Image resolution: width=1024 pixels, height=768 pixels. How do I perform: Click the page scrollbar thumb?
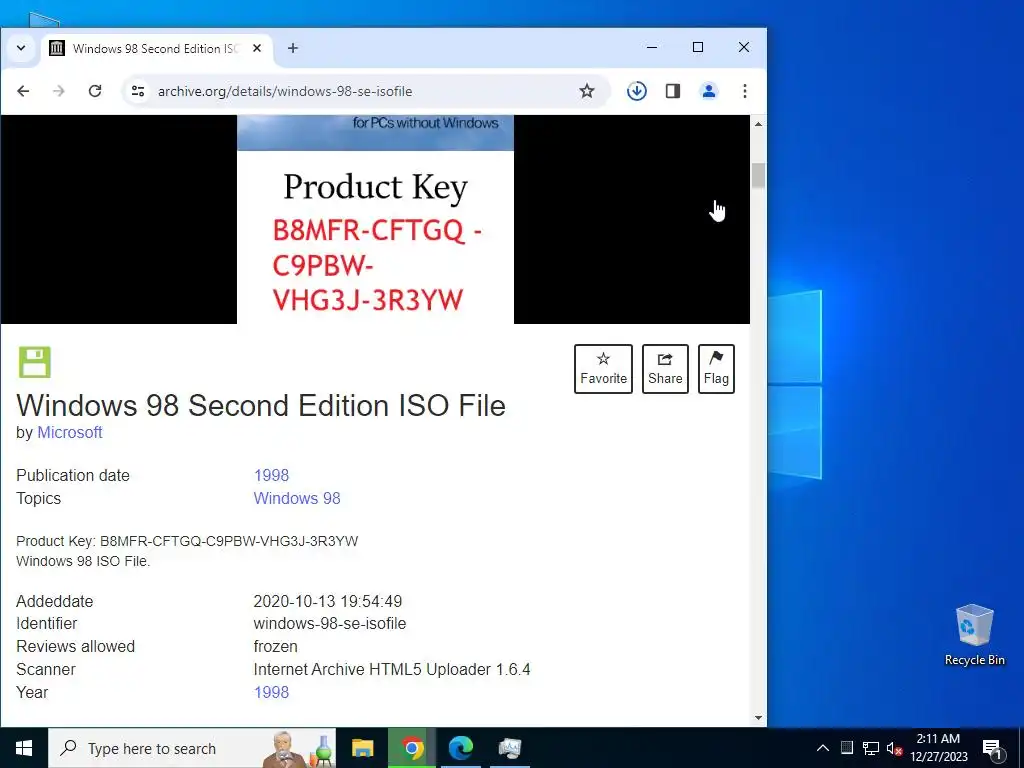758,176
